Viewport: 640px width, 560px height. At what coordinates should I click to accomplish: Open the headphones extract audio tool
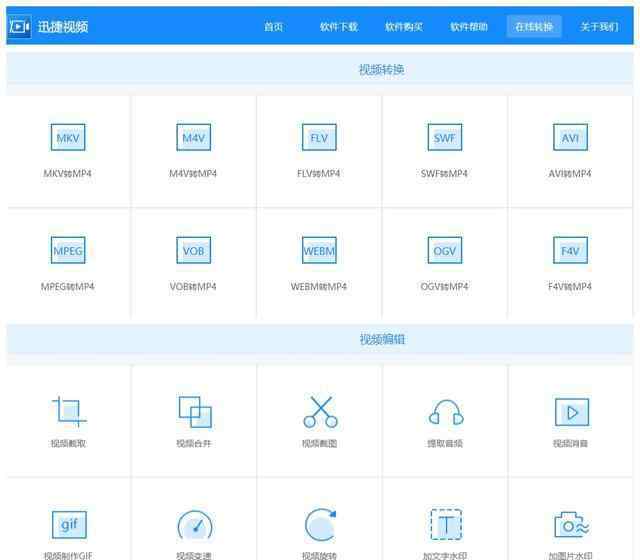coord(445,412)
